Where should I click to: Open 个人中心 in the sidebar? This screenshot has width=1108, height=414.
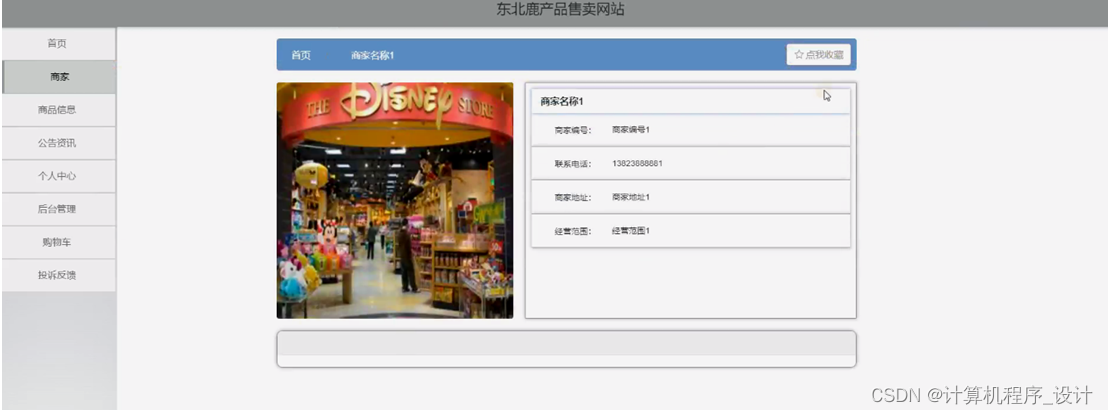pyautogui.click(x=58, y=177)
